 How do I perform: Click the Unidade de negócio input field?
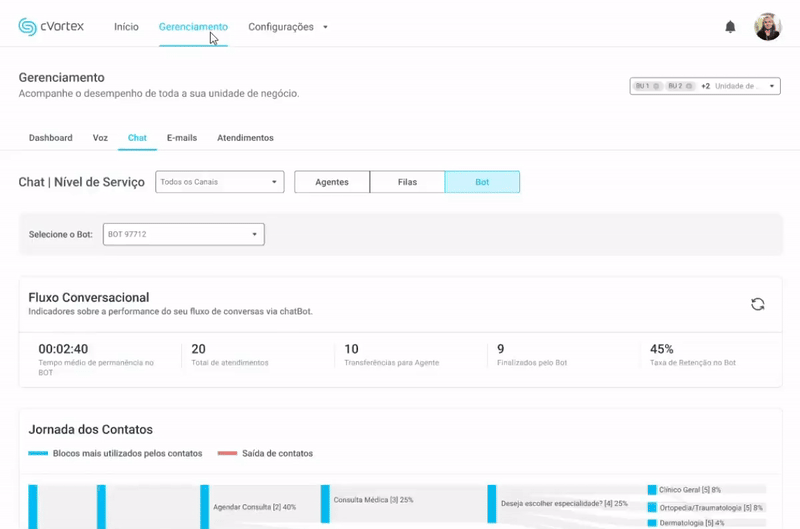tap(740, 86)
